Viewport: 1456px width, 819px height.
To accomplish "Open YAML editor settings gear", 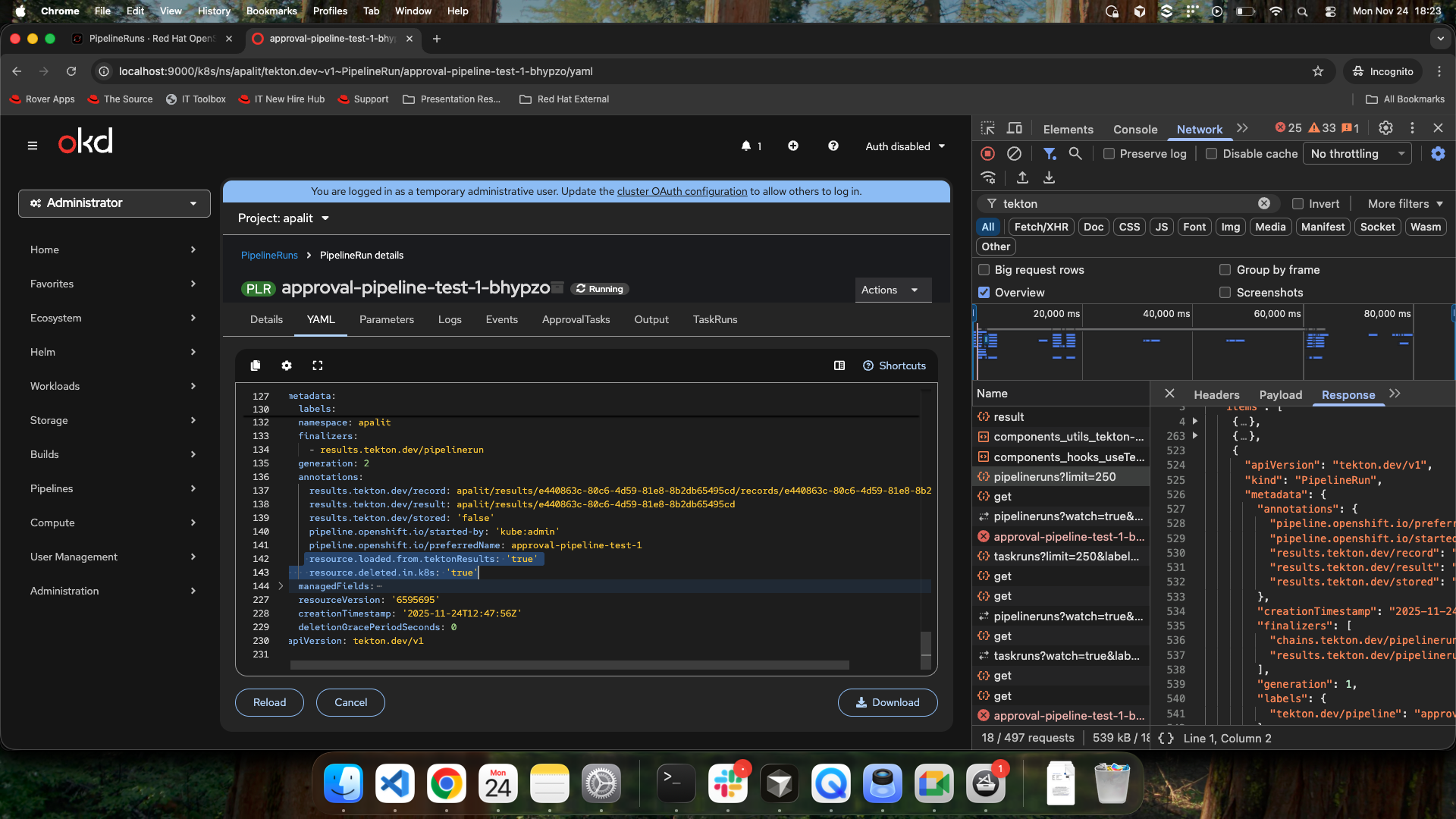I will pos(287,366).
